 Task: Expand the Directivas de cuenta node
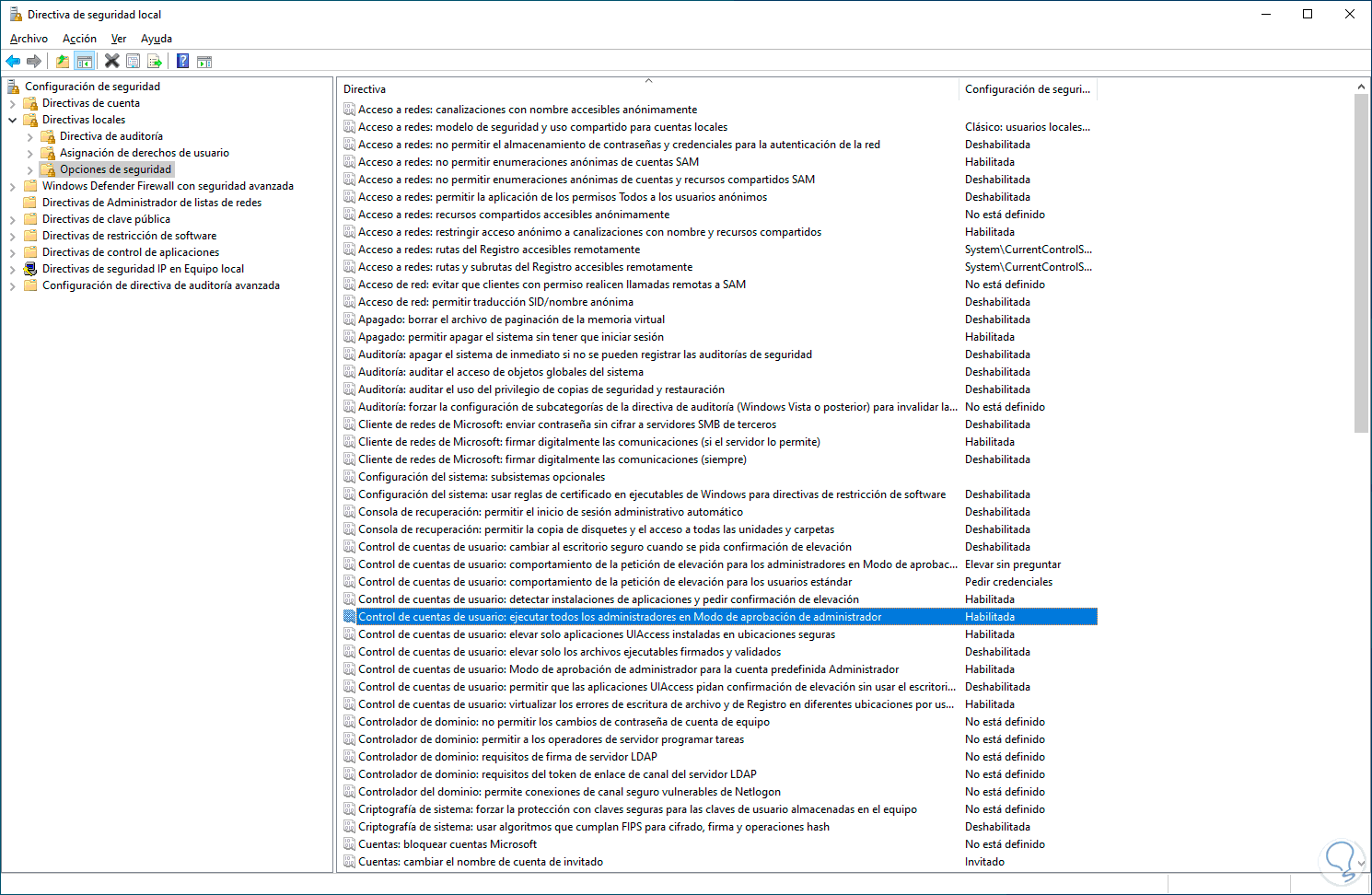click(x=13, y=103)
